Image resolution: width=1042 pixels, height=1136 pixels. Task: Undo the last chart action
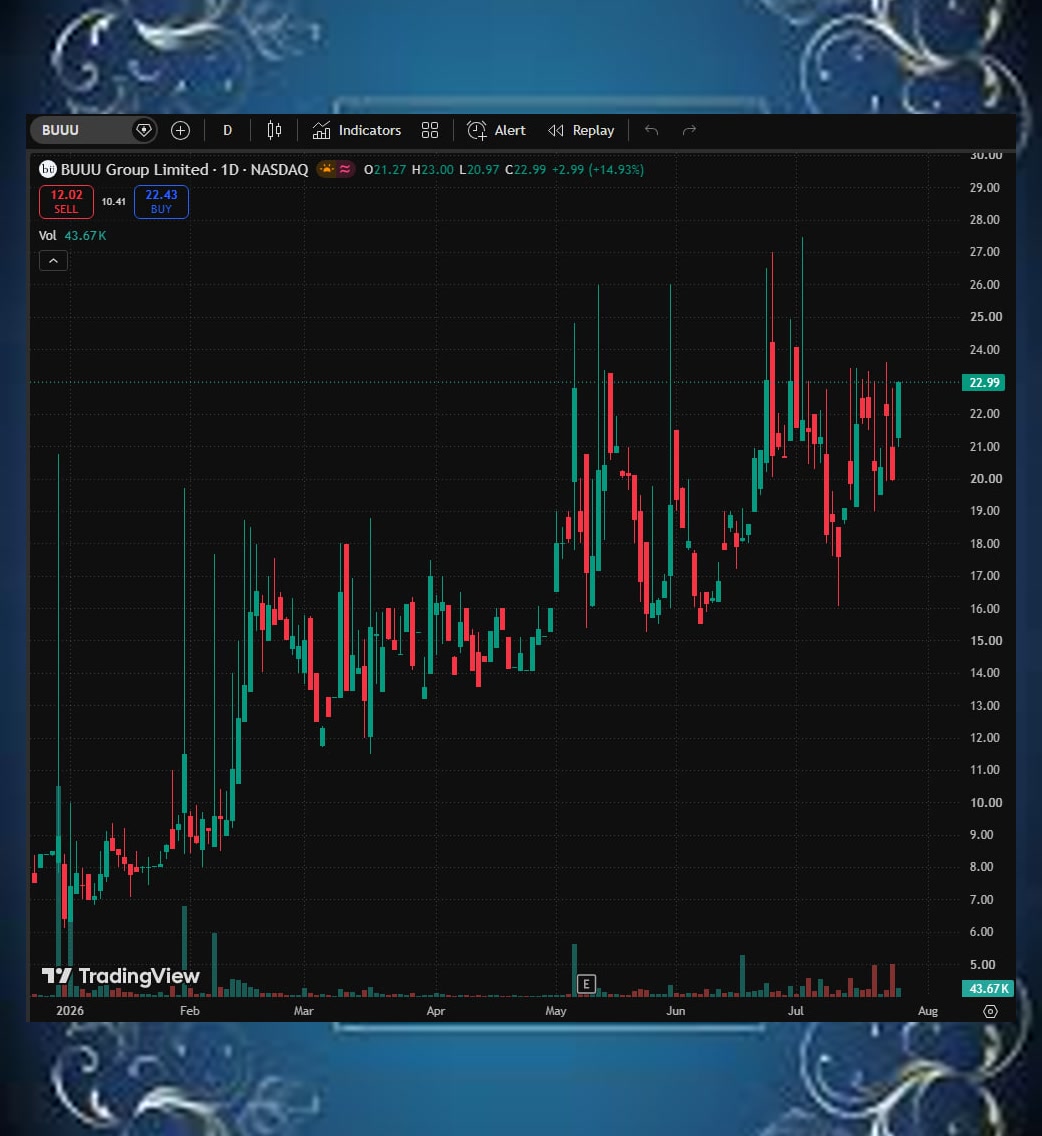click(651, 130)
